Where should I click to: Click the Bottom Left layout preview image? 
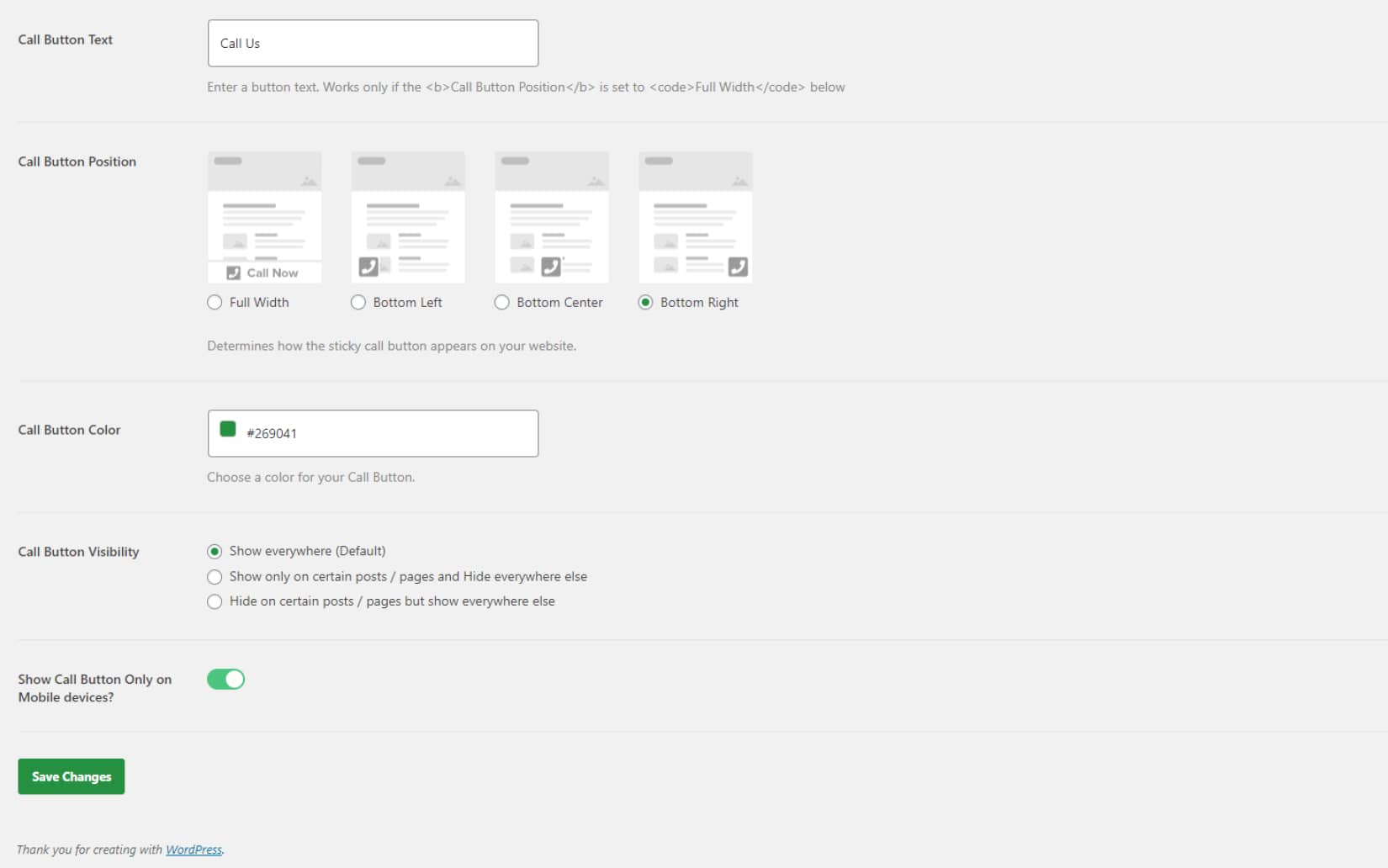[x=408, y=217]
